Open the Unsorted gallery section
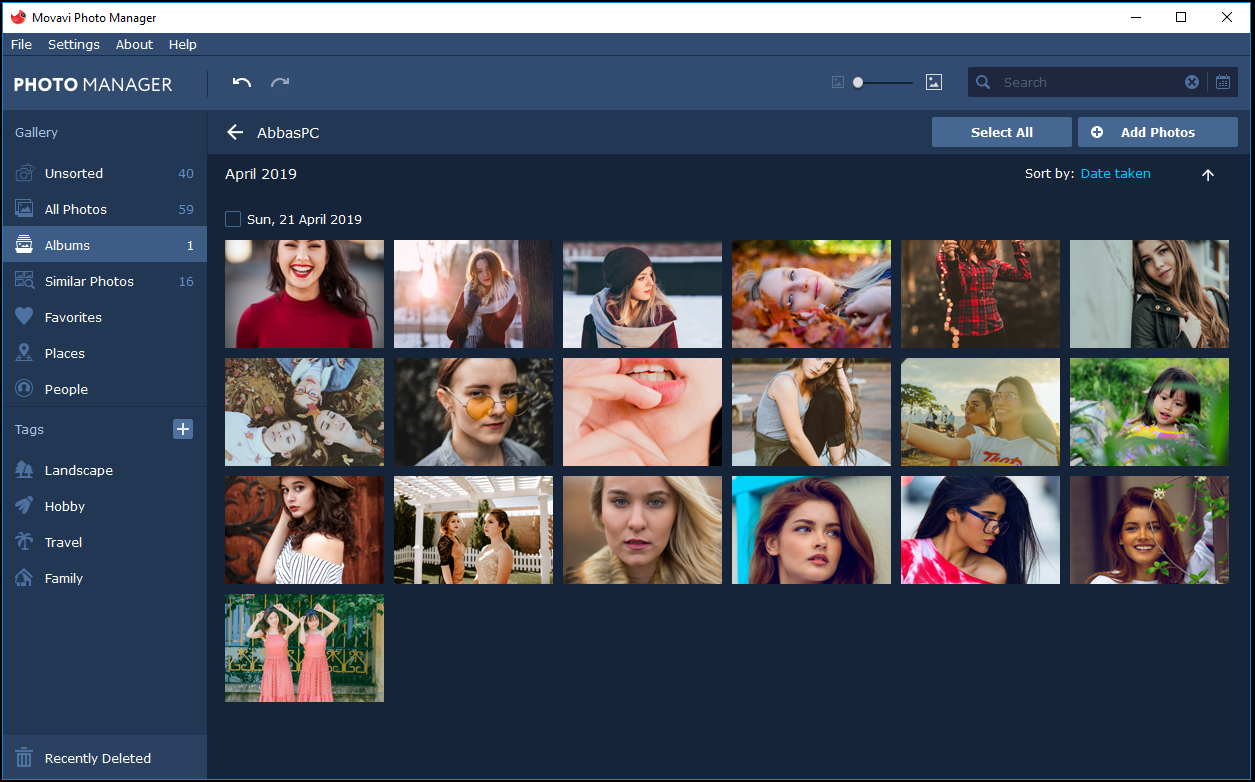1255x782 pixels. pos(104,173)
